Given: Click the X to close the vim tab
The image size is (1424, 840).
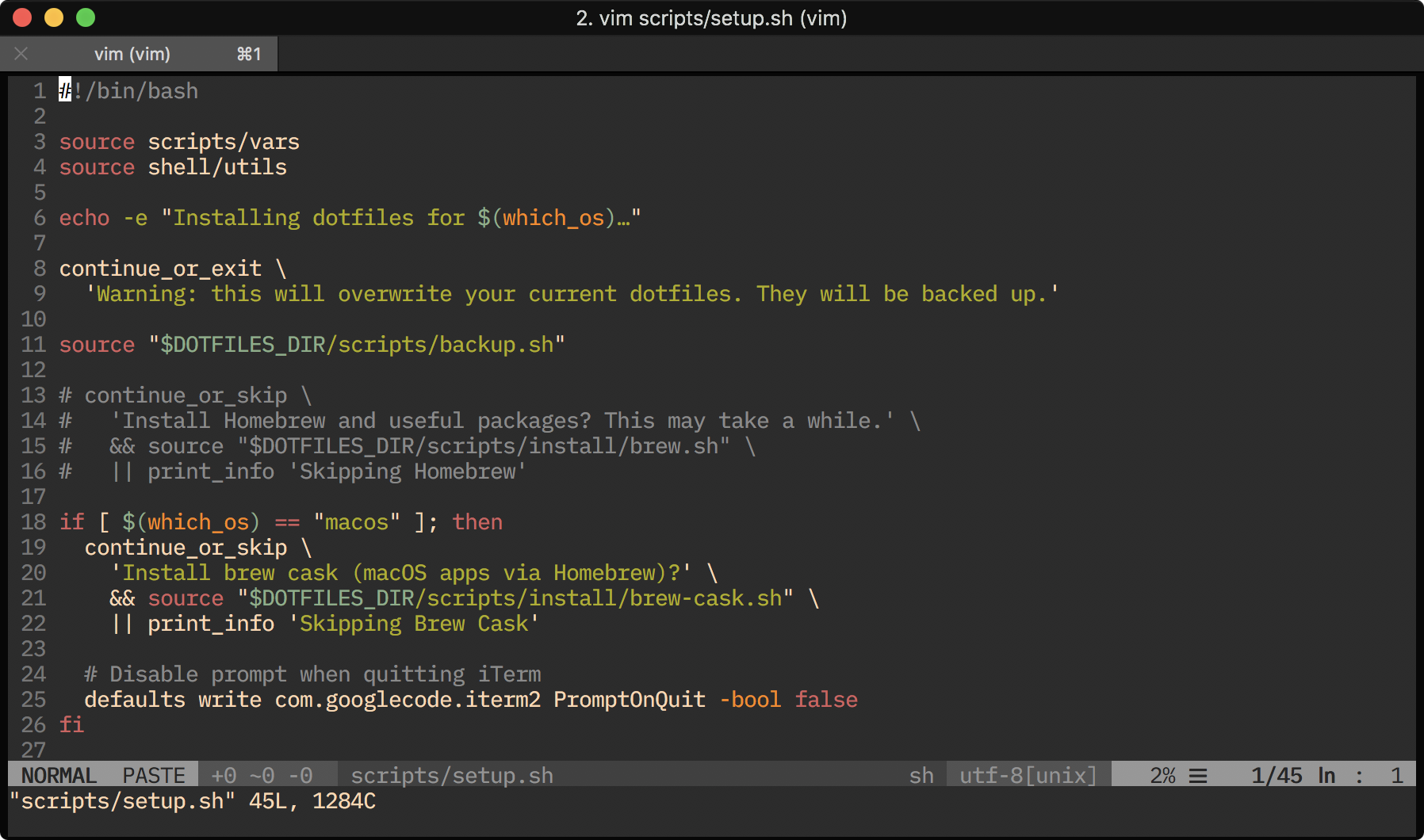Looking at the screenshot, I should (x=21, y=53).
